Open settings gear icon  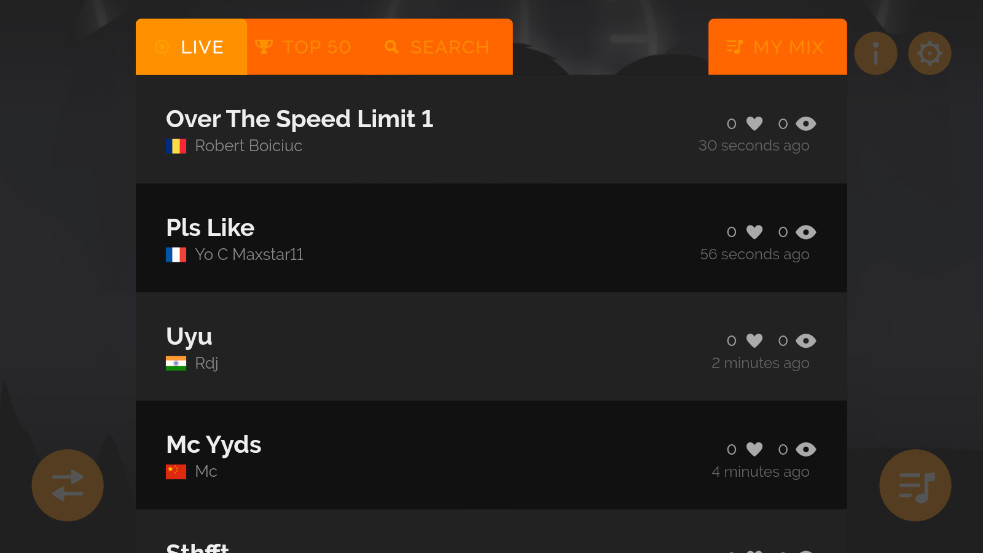(929, 53)
